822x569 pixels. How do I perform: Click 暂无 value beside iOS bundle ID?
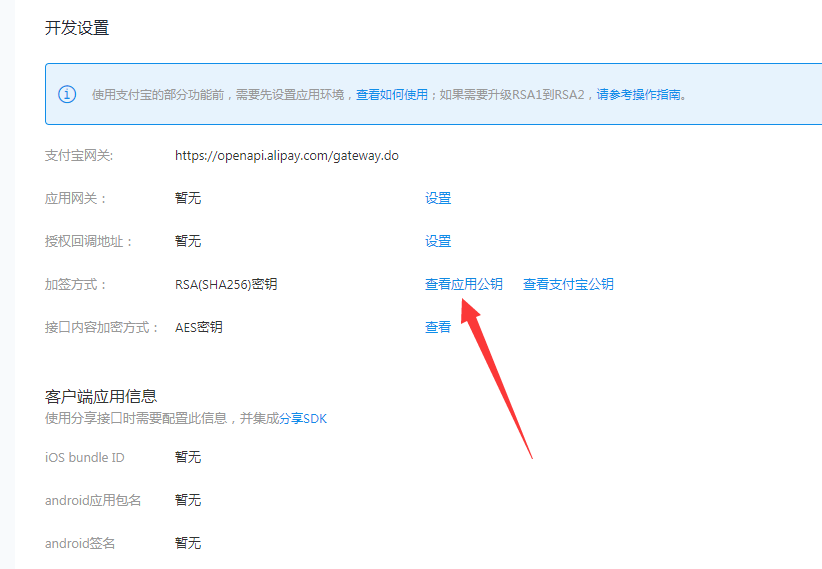click(188, 457)
